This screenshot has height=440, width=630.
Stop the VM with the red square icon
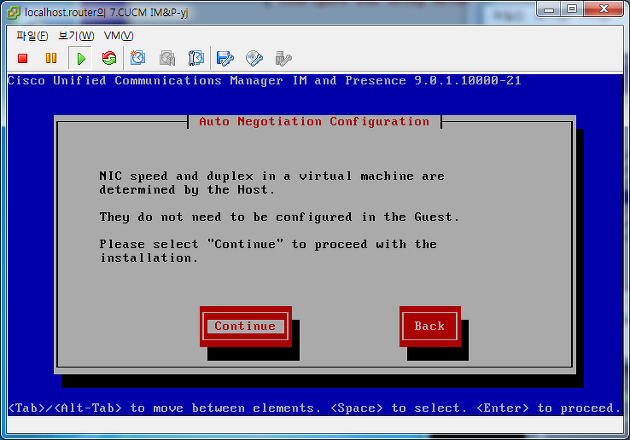[x=22, y=59]
